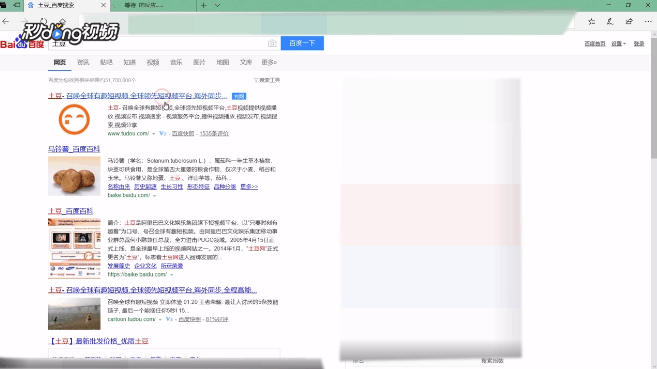Viewport: 657px width, 369px height.
Task: Open 【土豆】最新批发价格 result
Action: click(98, 341)
